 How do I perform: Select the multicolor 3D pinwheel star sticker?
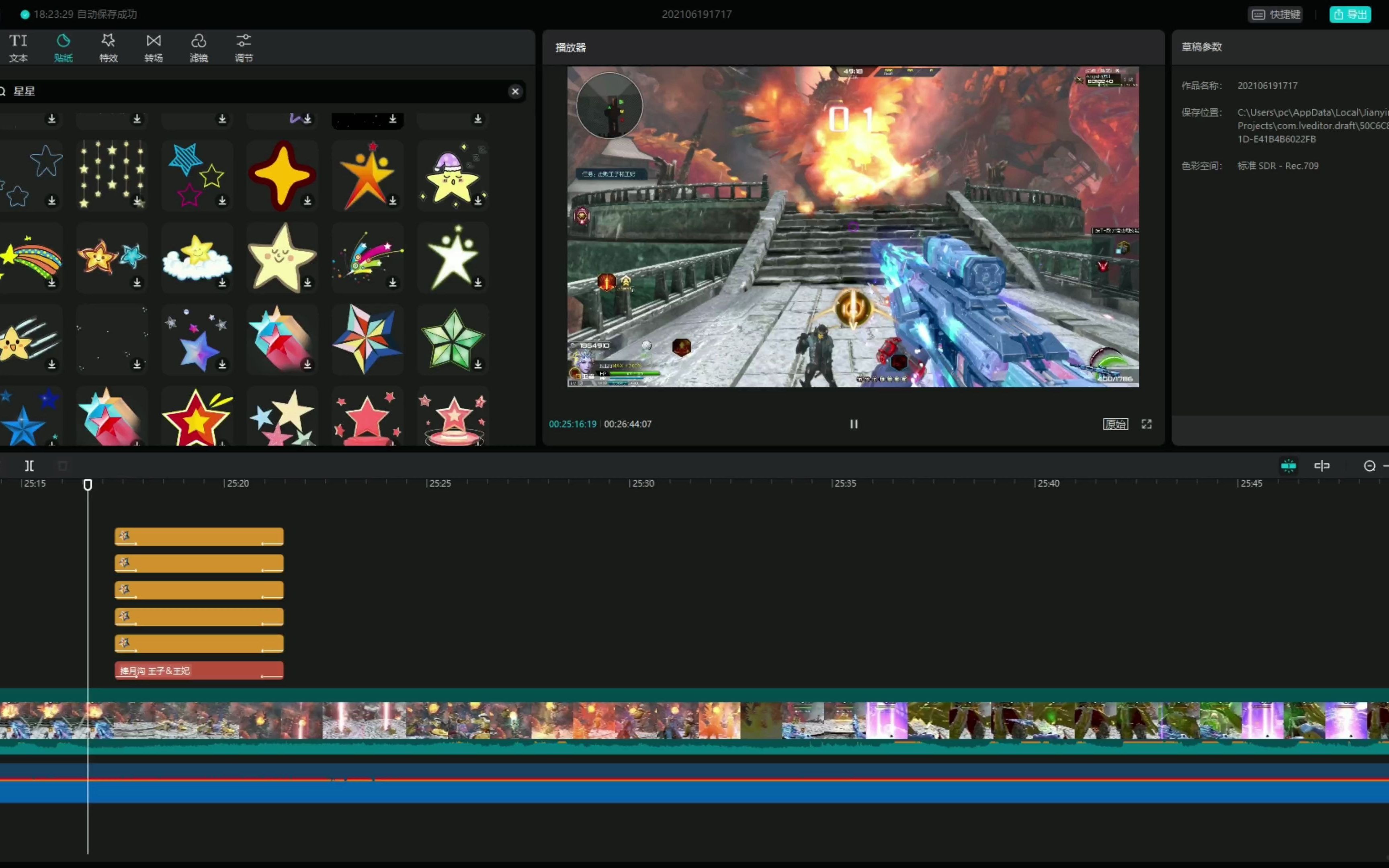(x=367, y=339)
